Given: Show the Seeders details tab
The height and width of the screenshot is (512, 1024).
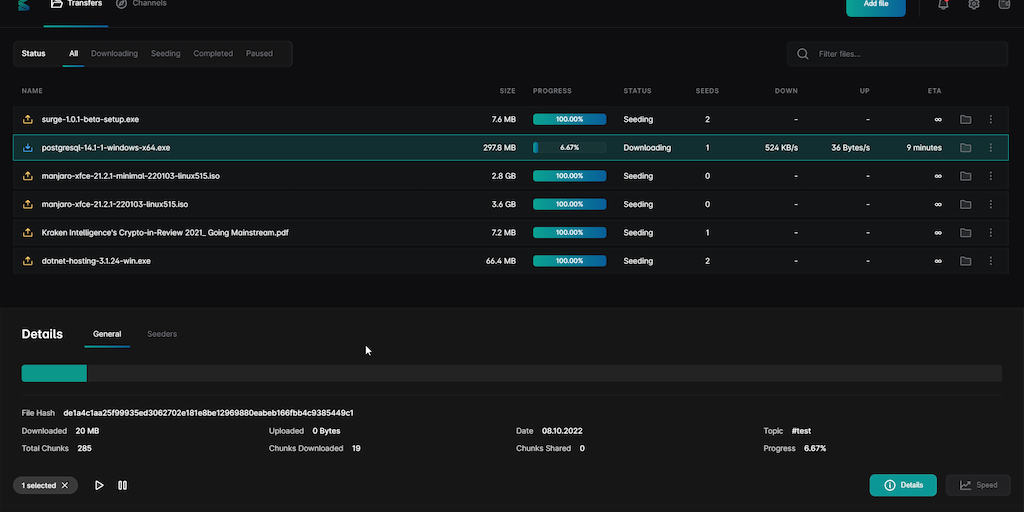Looking at the screenshot, I should click(162, 334).
